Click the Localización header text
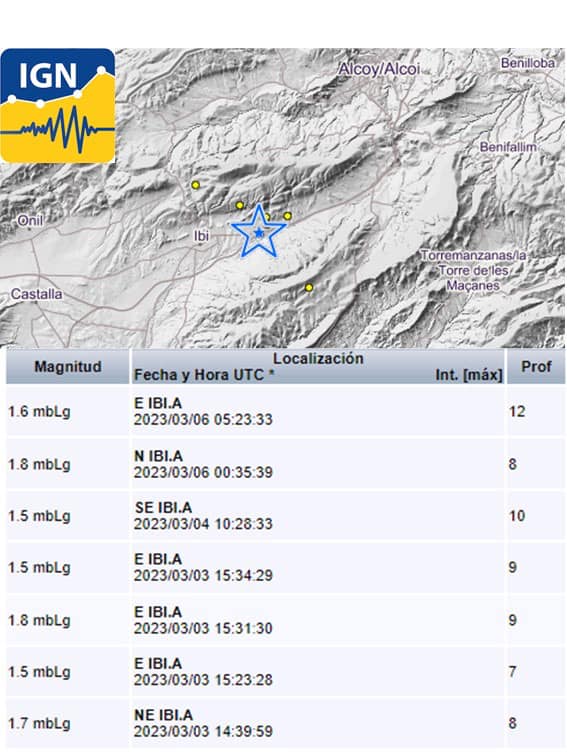Screen dimensions: 567x756 [318, 358]
